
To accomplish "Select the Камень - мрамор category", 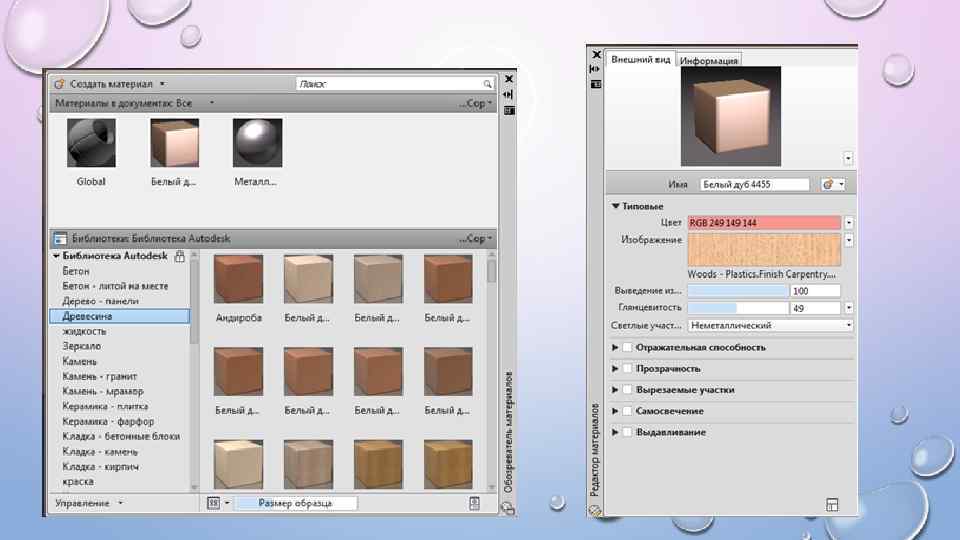I will click(103, 391).
